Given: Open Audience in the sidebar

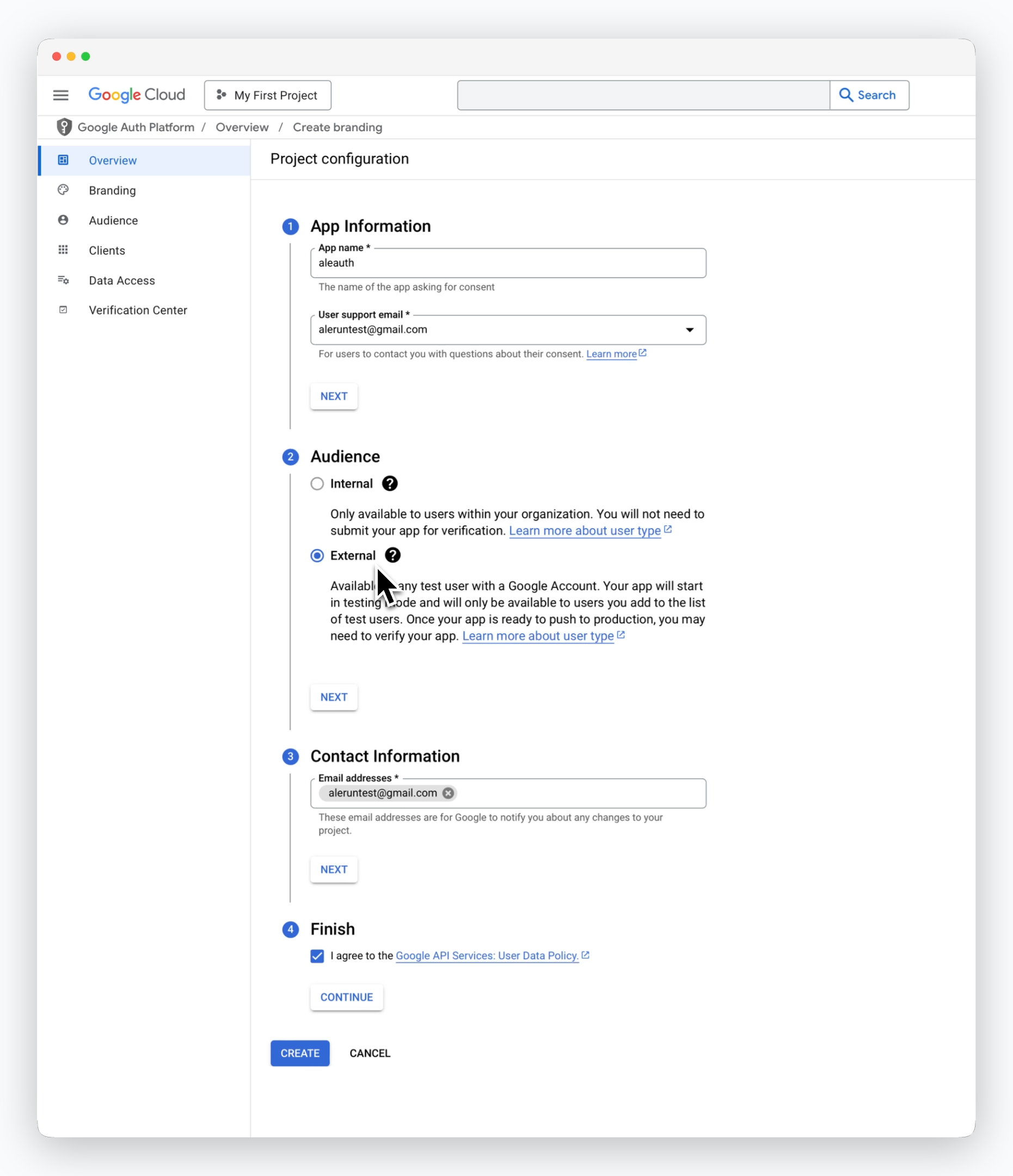Looking at the screenshot, I should (x=145, y=220).
